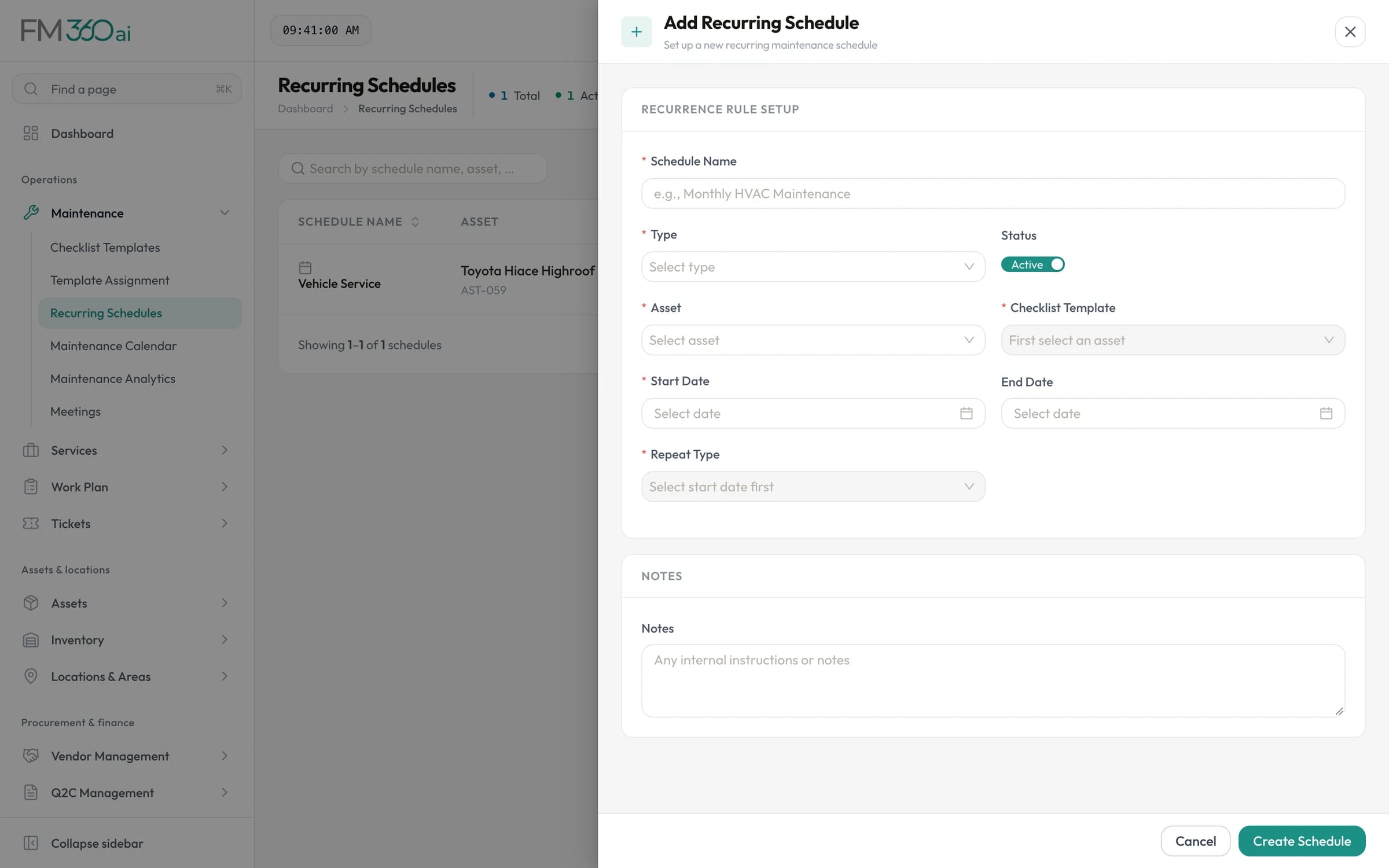Click the Vendor Management handshake icon
Image resolution: width=1389 pixels, height=868 pixels.
(31, 756)
